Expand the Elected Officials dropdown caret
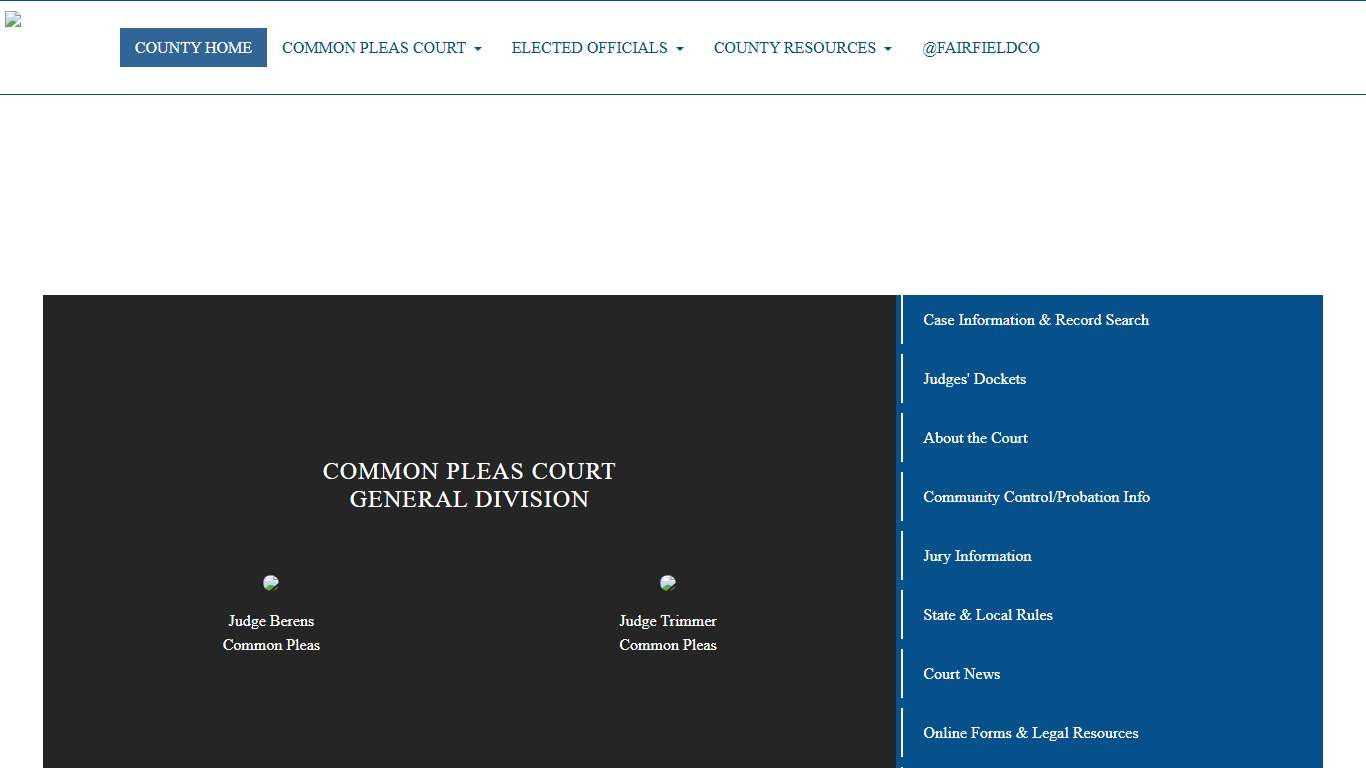The image size is (1366, 768). (x=681, y=48)
